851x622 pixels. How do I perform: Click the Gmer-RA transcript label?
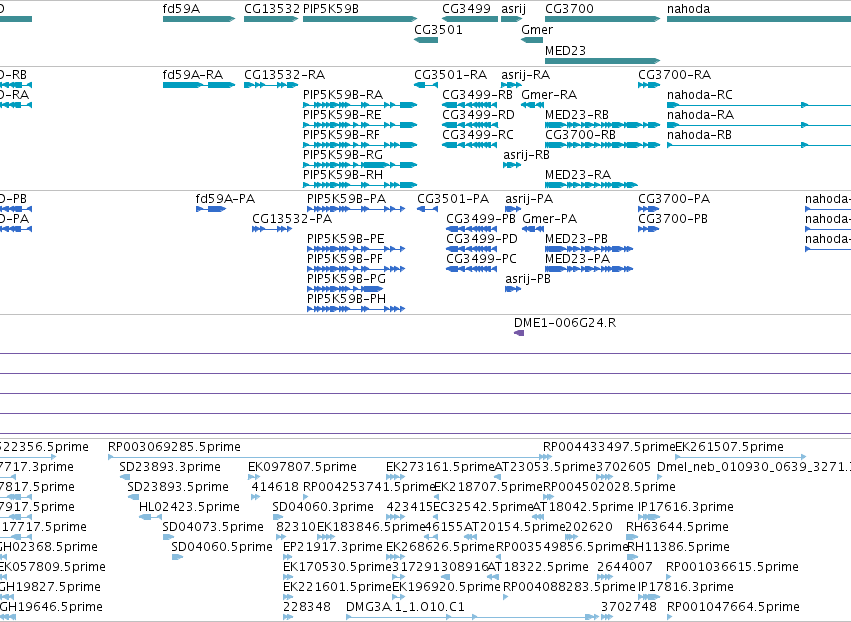click(x=549, y=95)
